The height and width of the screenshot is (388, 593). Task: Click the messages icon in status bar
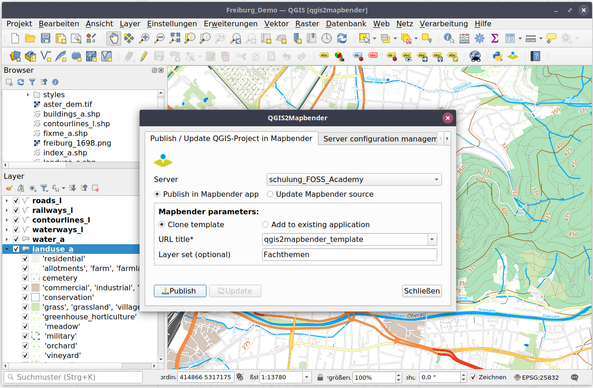click(574, 377)
